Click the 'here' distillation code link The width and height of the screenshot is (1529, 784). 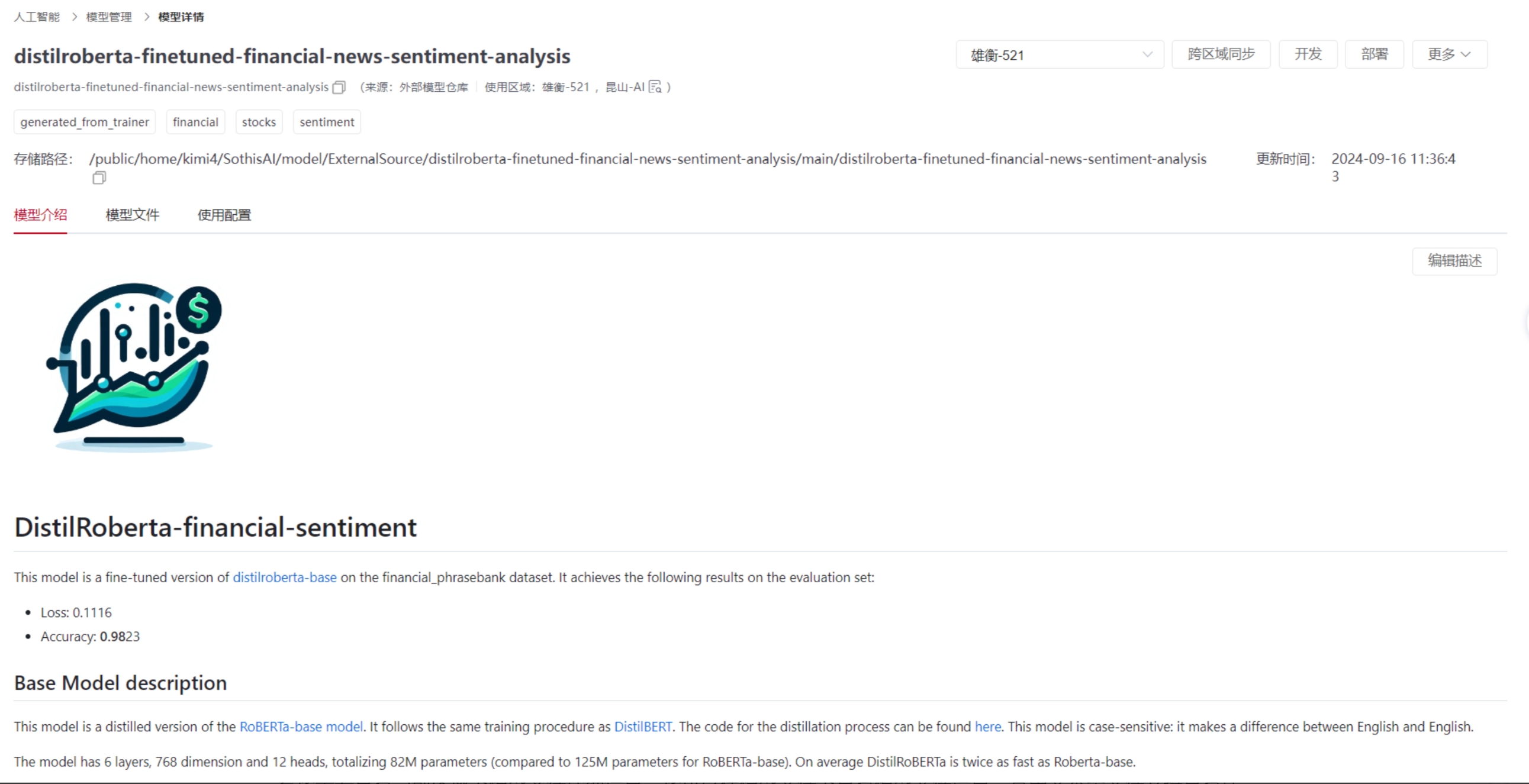click(988, 727)
